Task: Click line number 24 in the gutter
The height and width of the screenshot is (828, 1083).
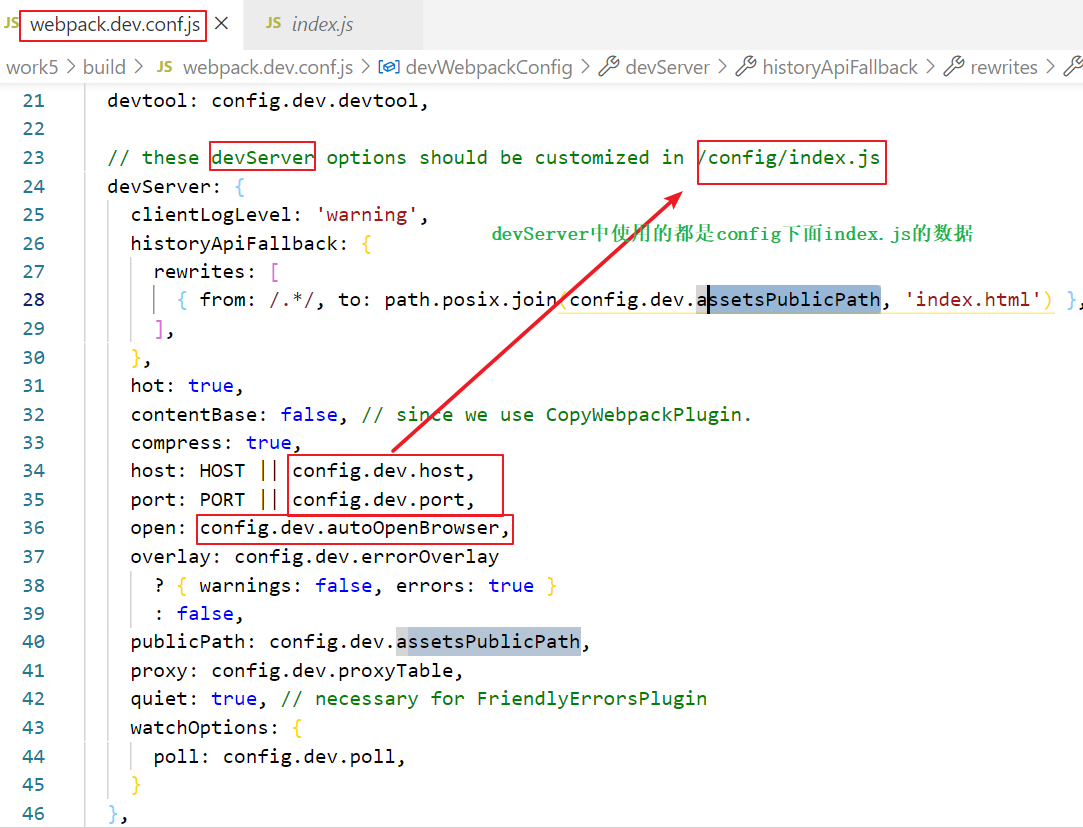Action: 33,186
